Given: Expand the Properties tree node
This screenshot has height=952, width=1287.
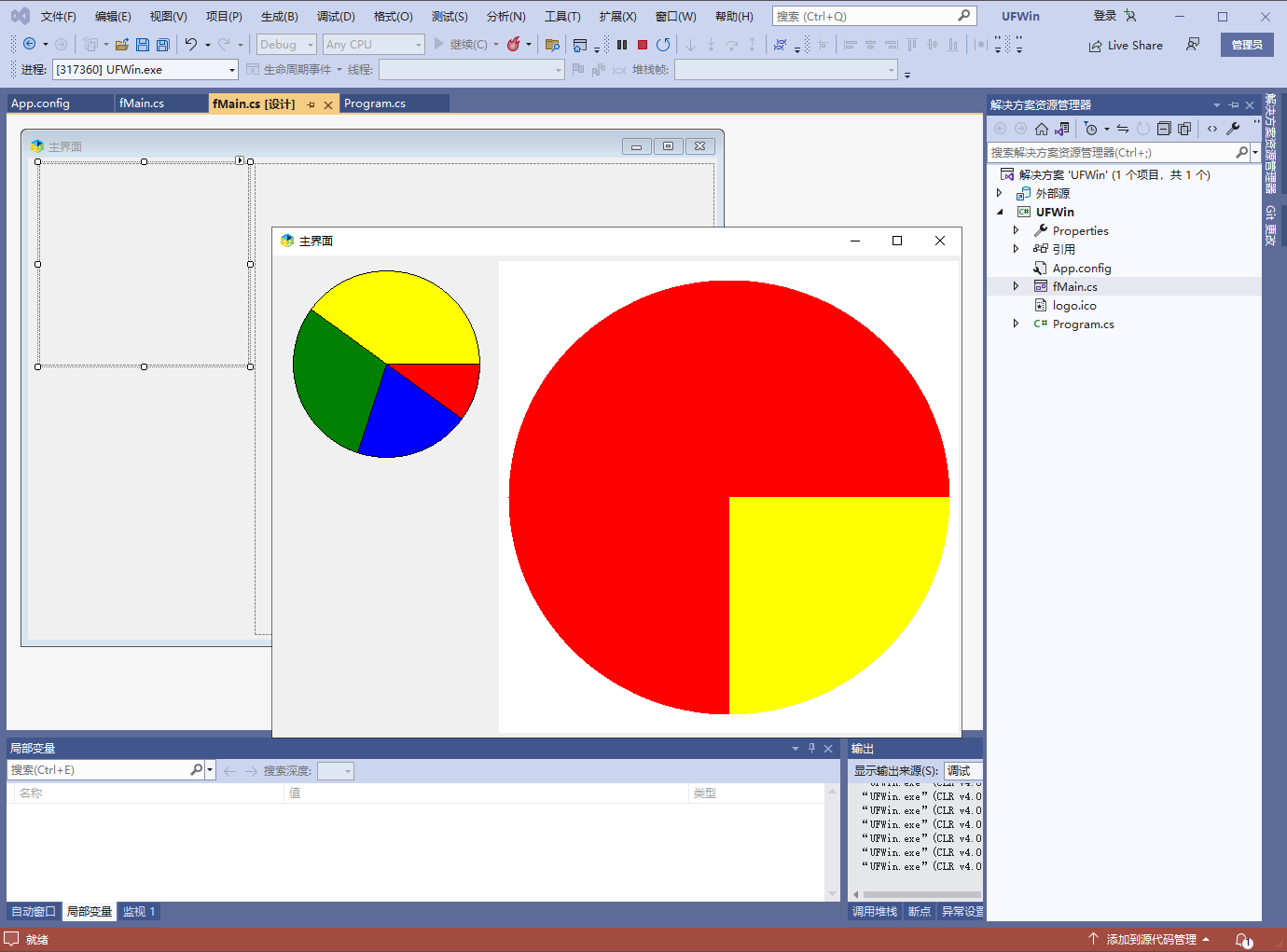Looking at the screenshot, I should pyautogui.click(x=1017, y=230).
